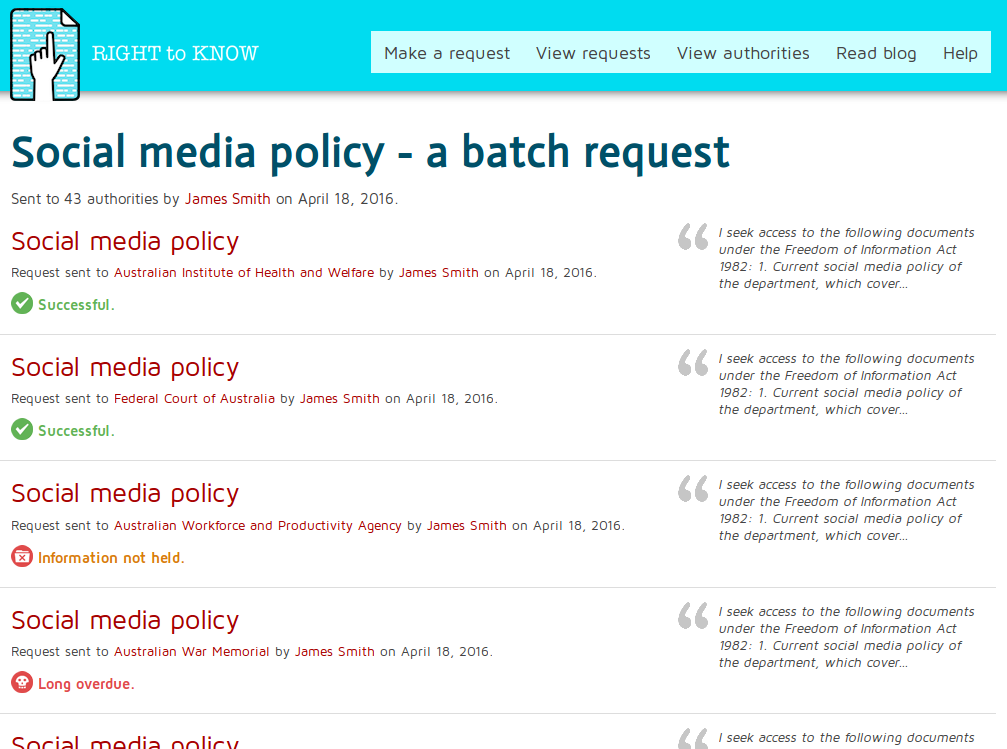This screenshot has height=749, width=1007.
Task: Click green Successful checkmark icon for Federal Court
Action: (22, 429)
